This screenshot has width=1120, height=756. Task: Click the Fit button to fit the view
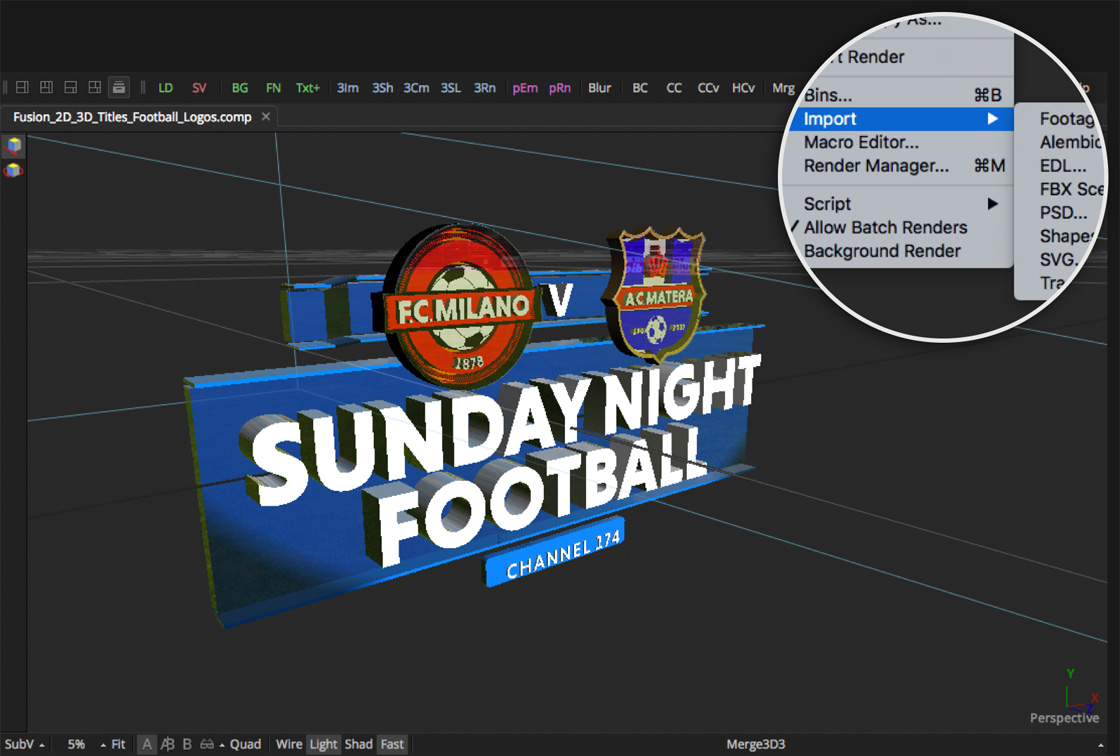coord(118,744)
